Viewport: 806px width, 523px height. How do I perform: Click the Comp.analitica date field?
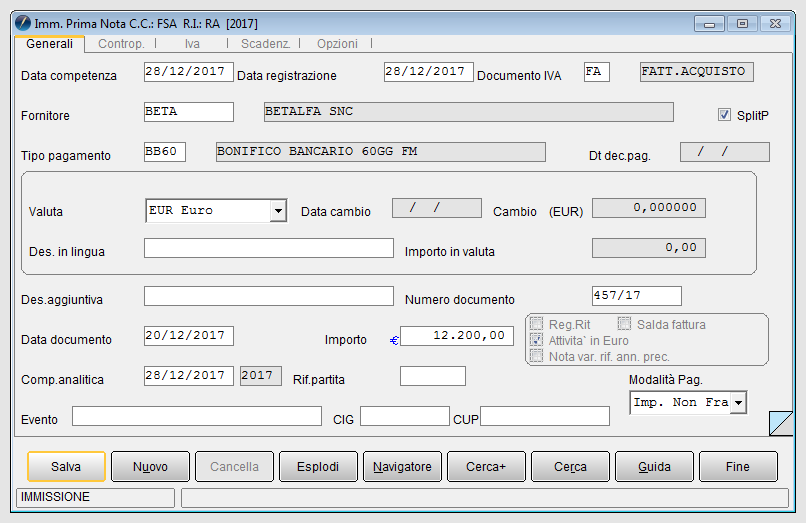click(x=189, y=376)
